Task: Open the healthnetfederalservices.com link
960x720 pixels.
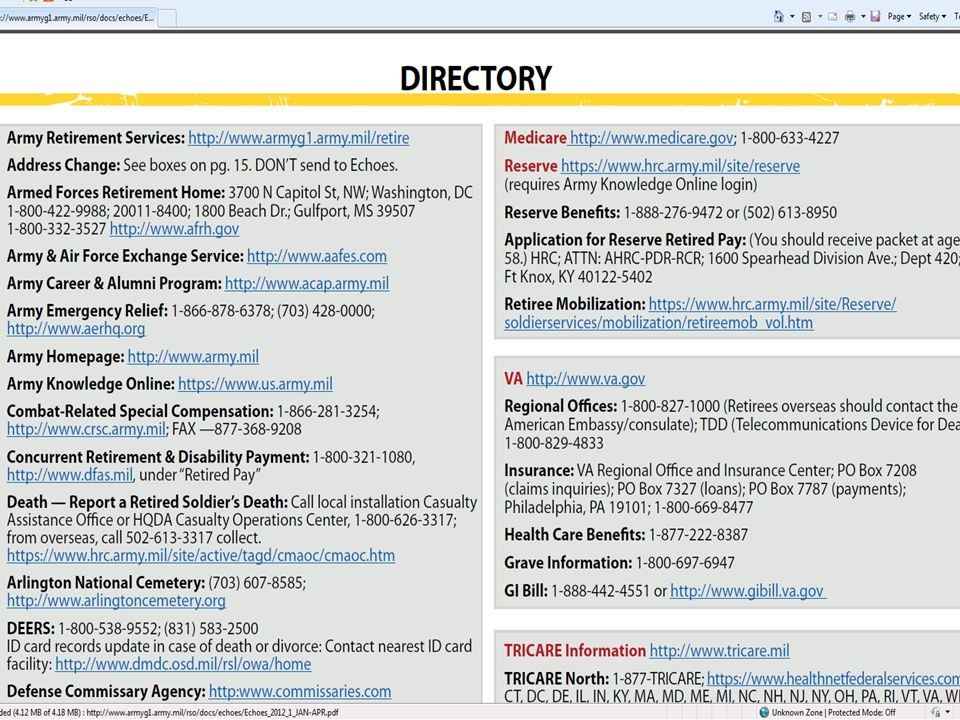Action: (x=833, y=679)
